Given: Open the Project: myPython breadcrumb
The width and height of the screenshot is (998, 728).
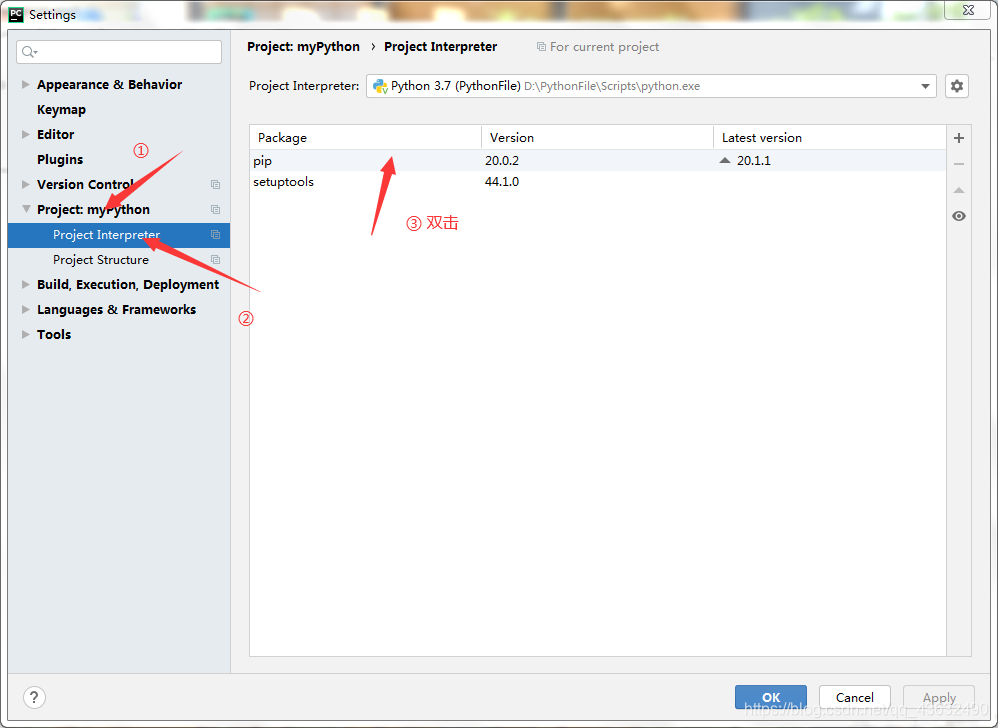Looking at the screenshot, I should pos(303,46).
